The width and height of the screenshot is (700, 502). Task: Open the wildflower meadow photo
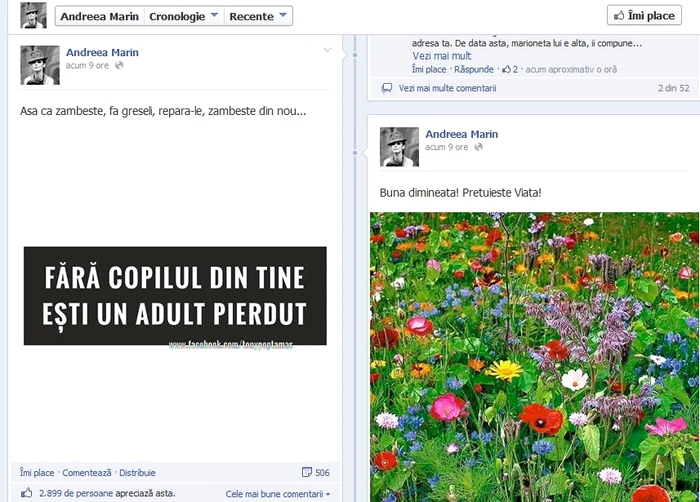(534, 357)
